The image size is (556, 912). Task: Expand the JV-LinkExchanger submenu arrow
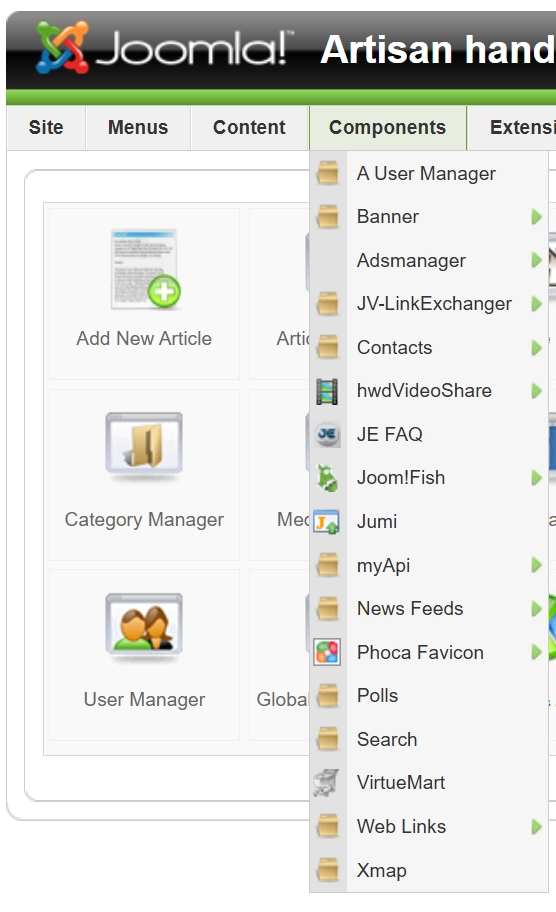(536, 304)
